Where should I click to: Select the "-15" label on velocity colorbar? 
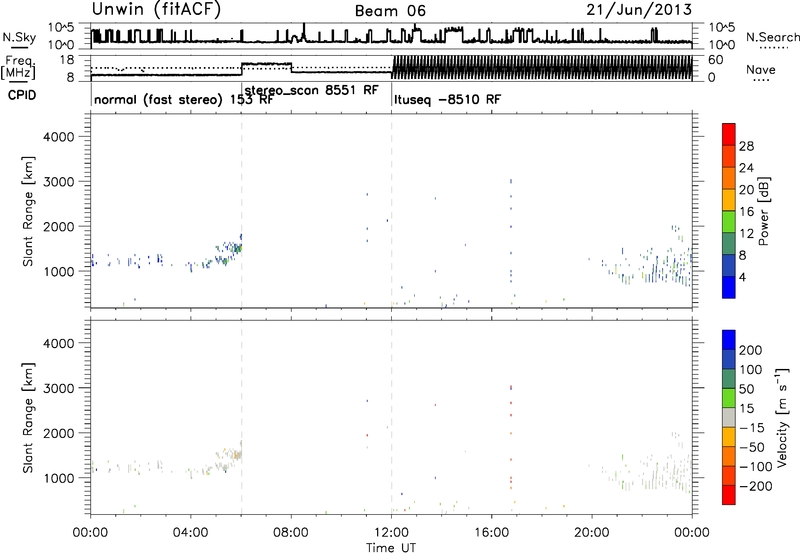[x=752, y=428]
